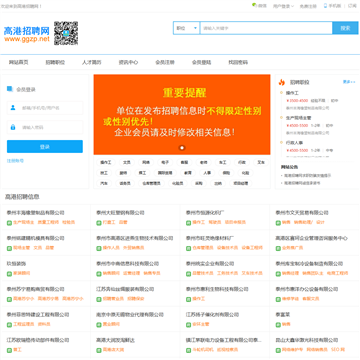Click green icon under 泰州苏宁易购商贸有限公司

9,299
